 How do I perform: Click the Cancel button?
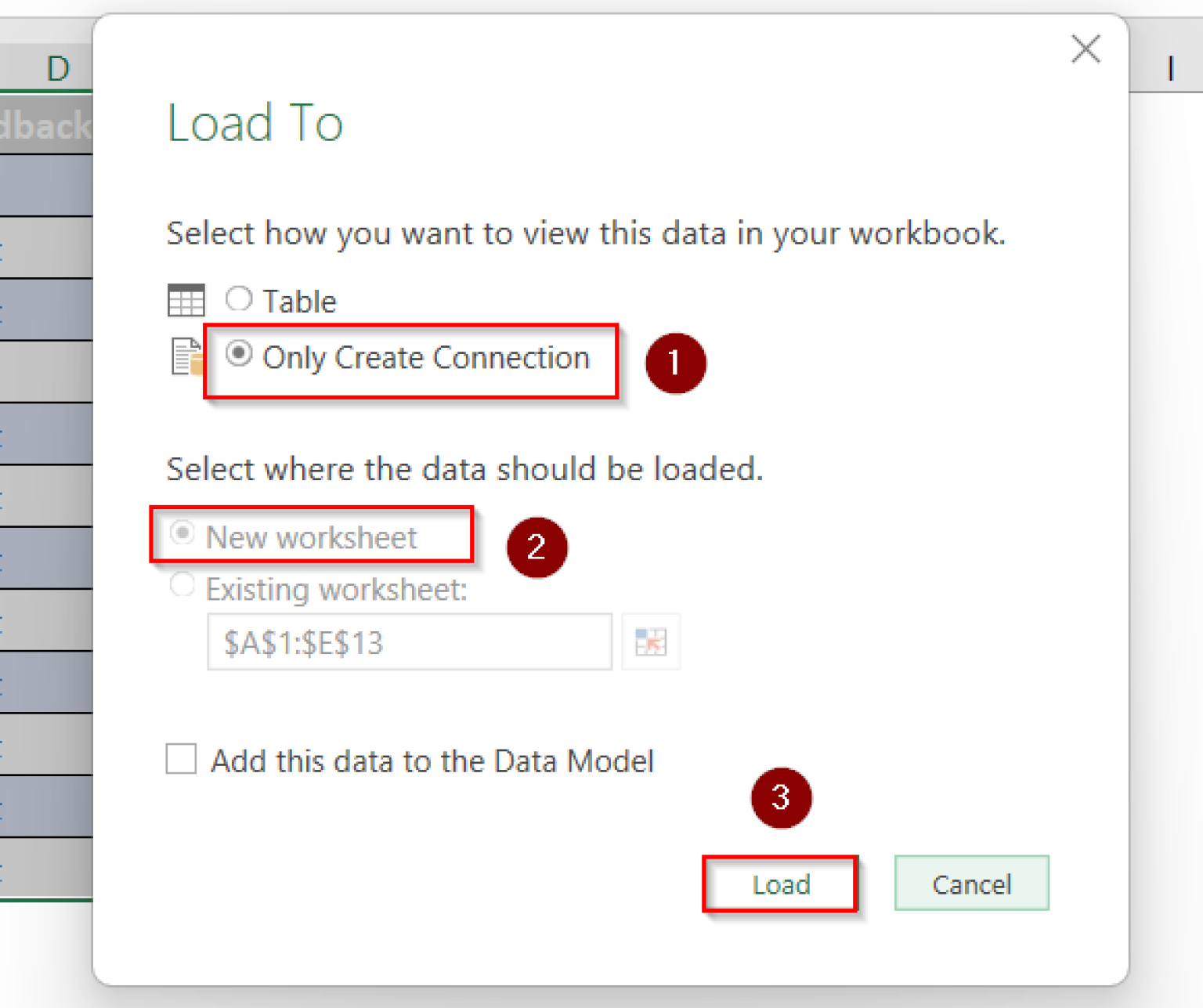pyautogui.click(x=971, y=883)
